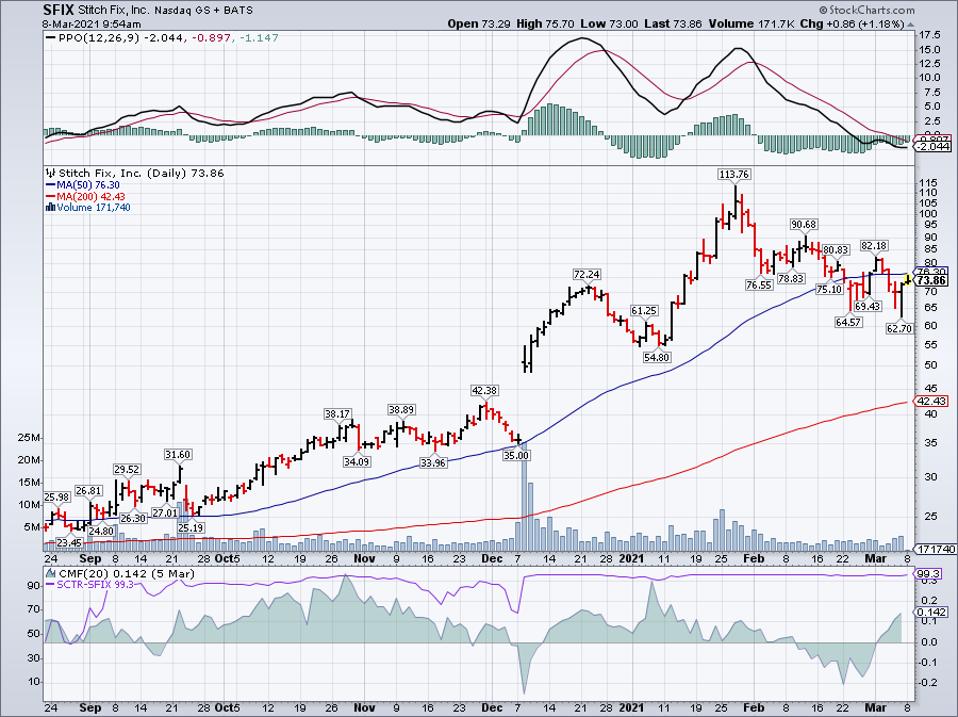Viewport: 958px width, 717px height.
Task: Click the 75.10 price label
Action: pyautogui.click(x=829, y=289)
